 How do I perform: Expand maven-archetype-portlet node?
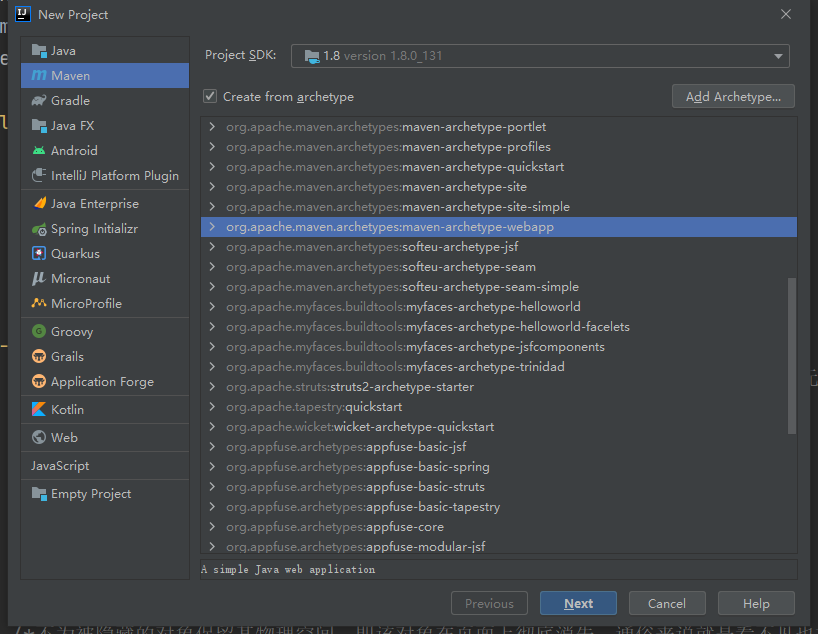(212, 127)
